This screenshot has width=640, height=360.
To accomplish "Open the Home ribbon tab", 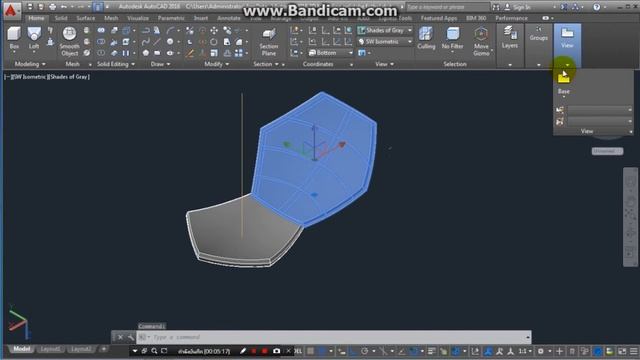I will click(x=36, y=18).
